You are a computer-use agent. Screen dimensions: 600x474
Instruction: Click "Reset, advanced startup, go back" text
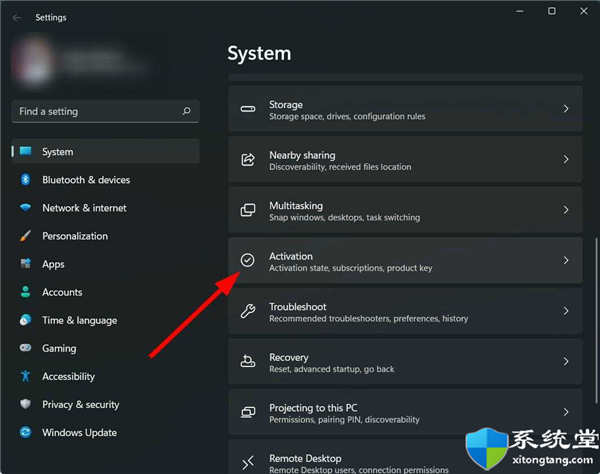coord(331,369)
